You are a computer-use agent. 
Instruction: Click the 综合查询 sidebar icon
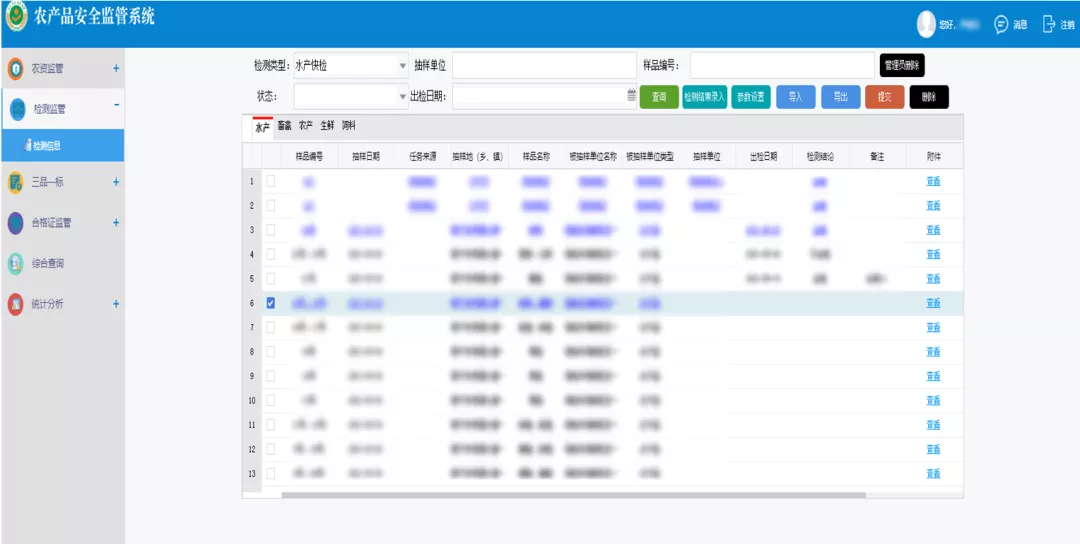click(x=16, y=263)
